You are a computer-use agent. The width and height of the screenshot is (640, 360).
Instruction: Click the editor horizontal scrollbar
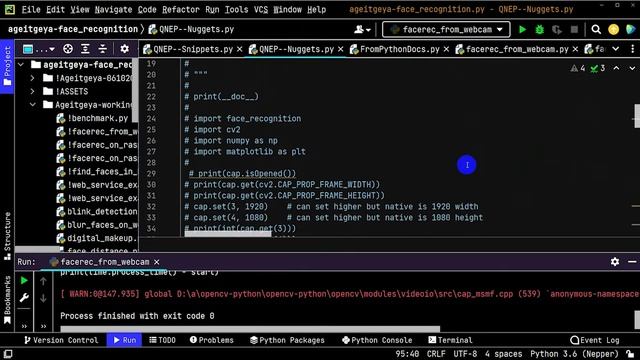tap(228, 234)
